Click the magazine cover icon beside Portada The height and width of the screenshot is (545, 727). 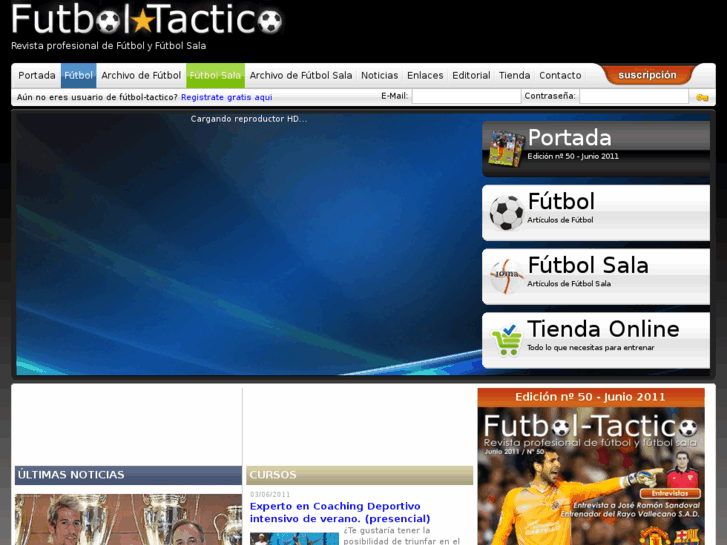pos(506,148)
